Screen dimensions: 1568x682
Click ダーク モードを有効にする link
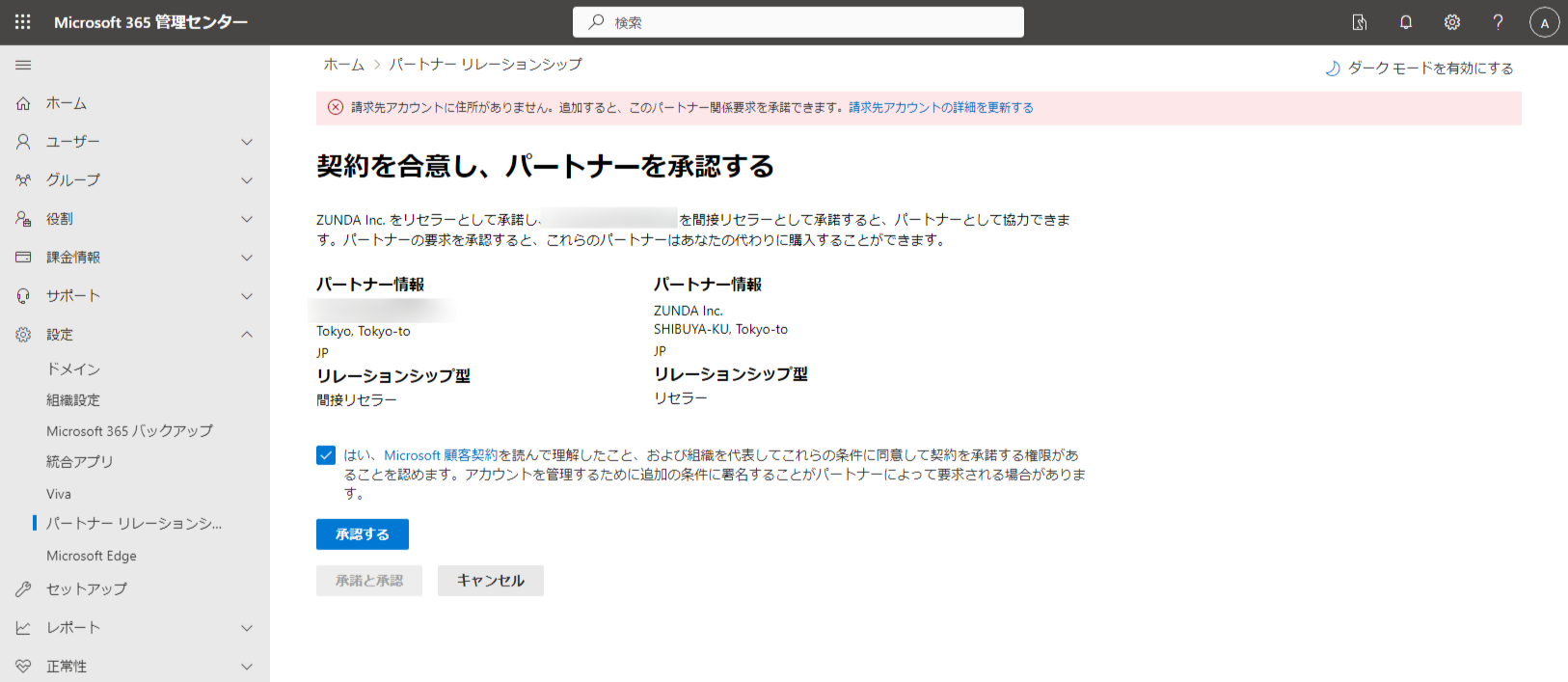click(1431, 68)
